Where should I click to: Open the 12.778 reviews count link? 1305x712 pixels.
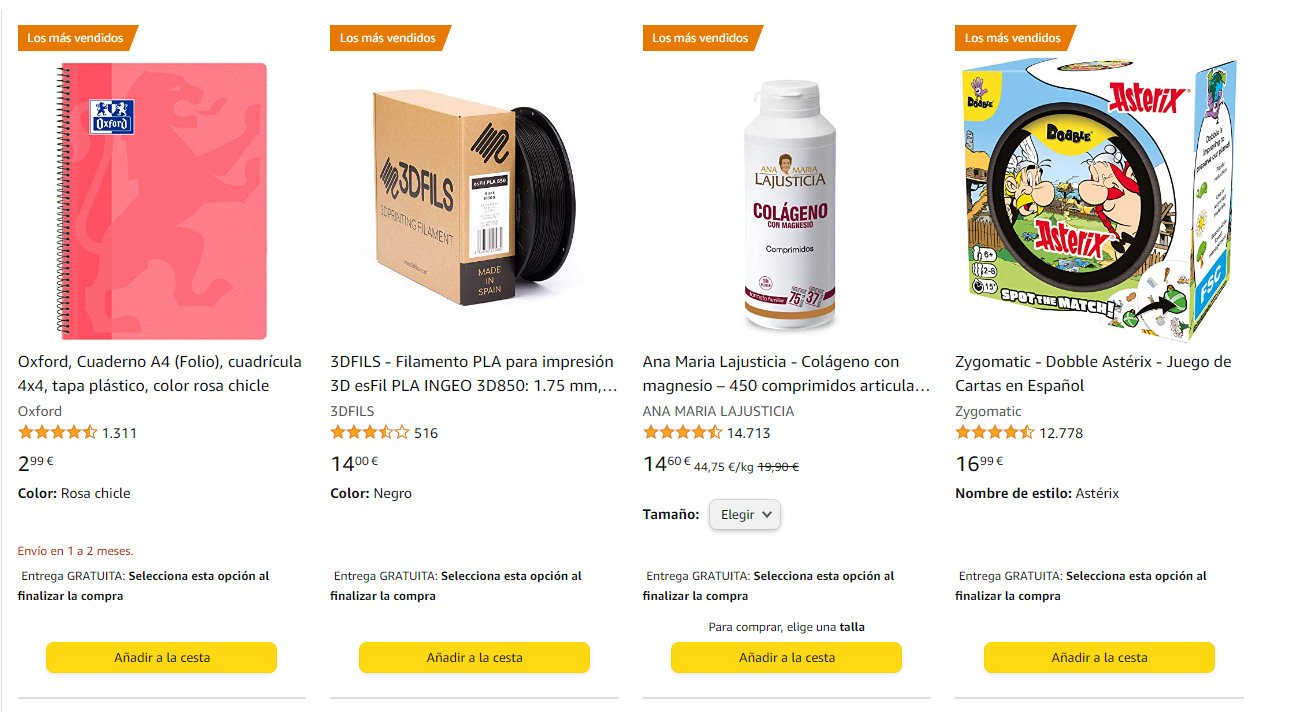1061,433
